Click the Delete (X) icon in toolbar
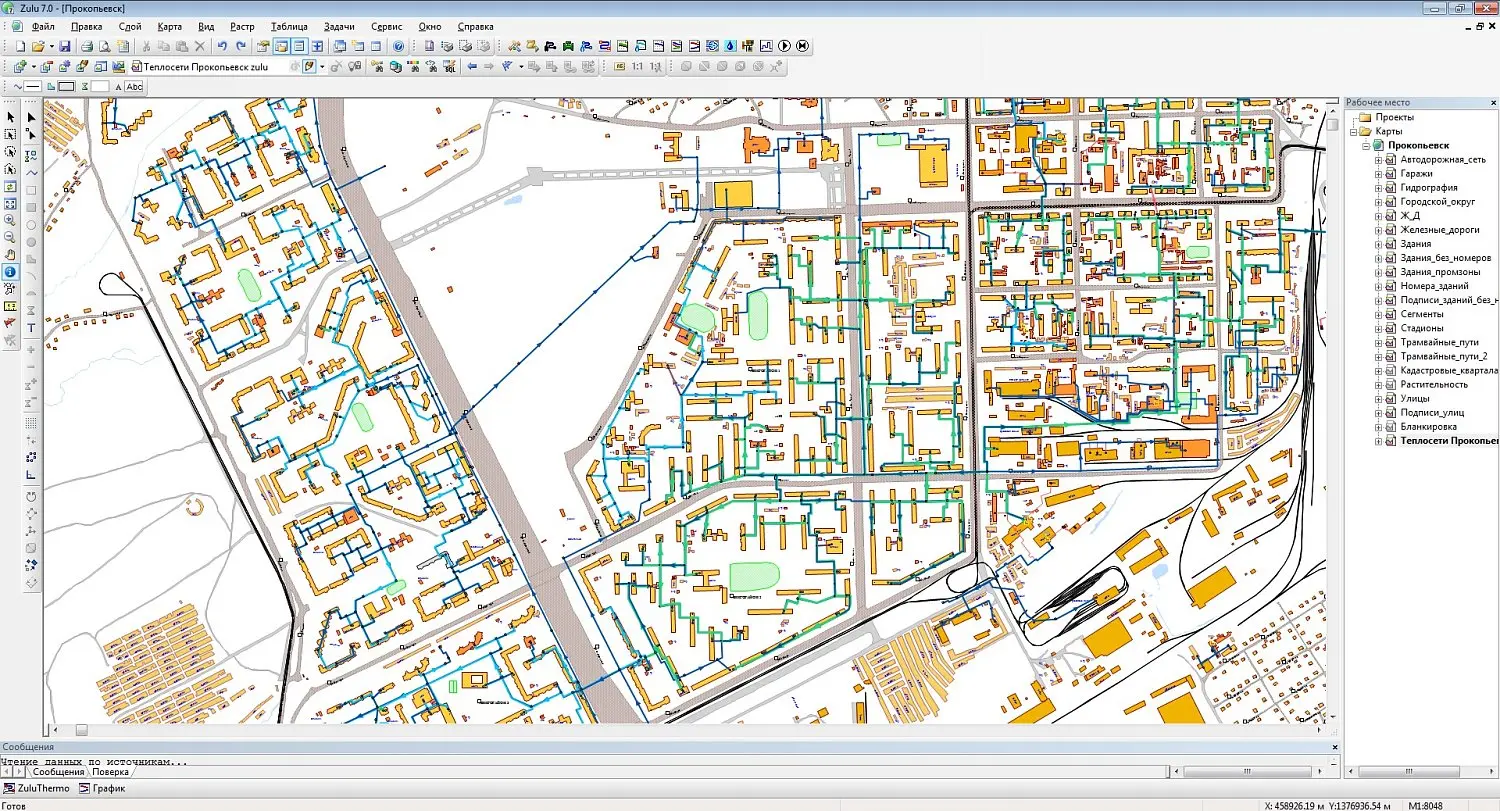Screen dimensions: 1500x811 point(200,46)
